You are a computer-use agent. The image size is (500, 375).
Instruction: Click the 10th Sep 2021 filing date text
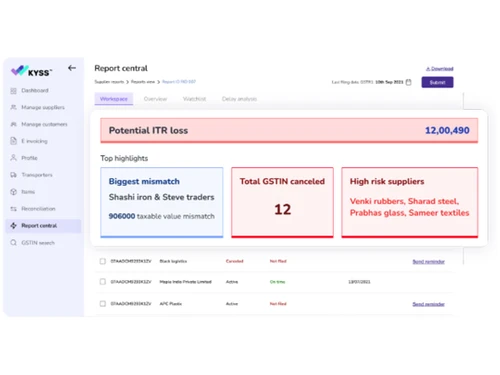(x=389, y=82)
